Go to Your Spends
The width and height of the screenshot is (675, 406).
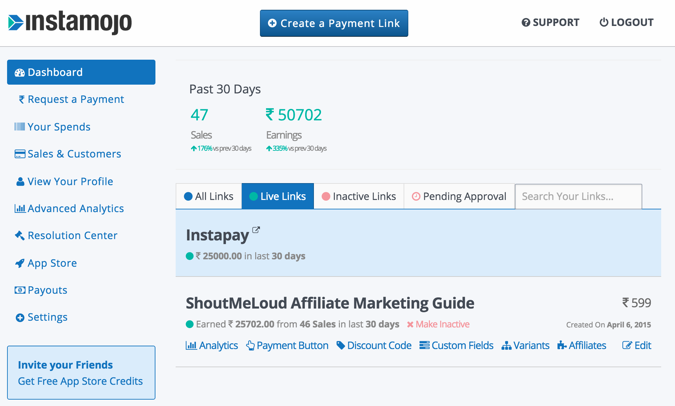pyautogui.click(x=53, y=127)
